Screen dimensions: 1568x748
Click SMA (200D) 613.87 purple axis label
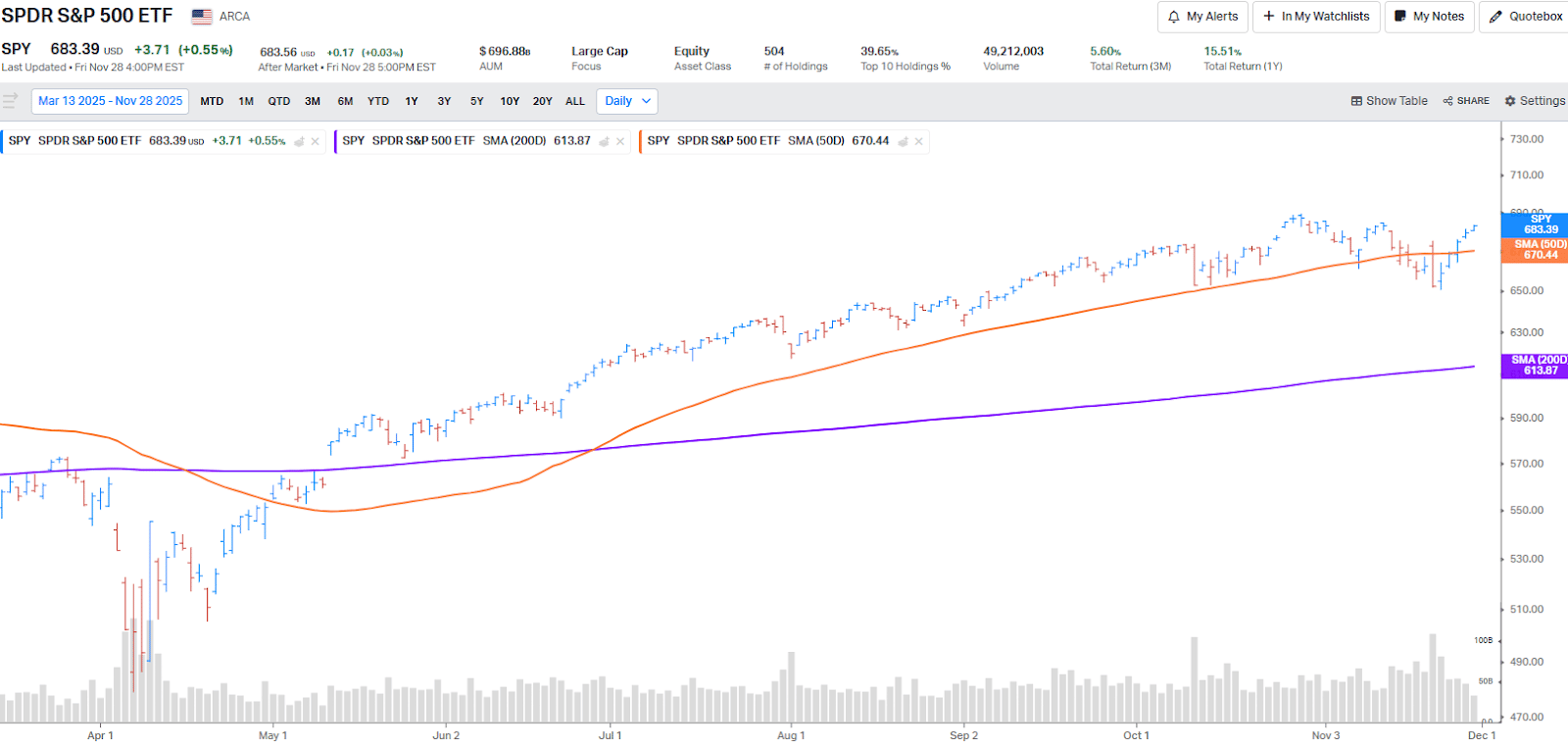click(x=1536, y=366)
